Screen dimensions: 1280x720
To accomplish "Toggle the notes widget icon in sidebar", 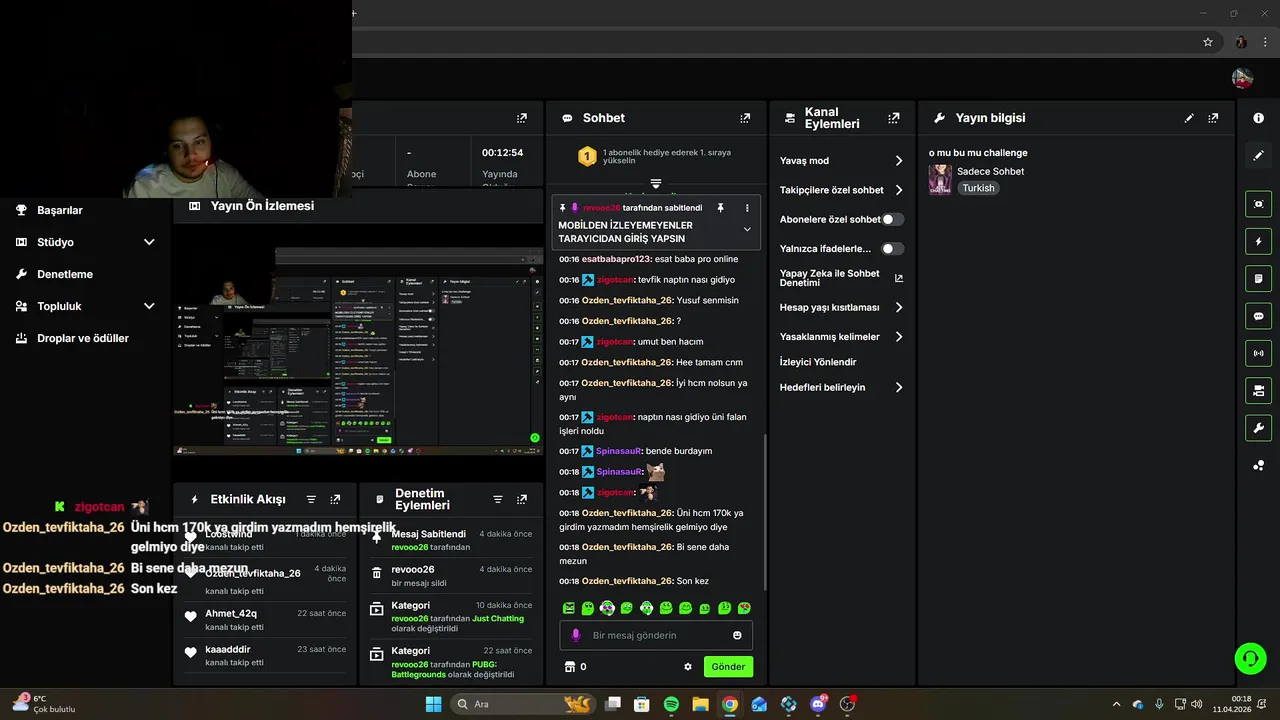I will pos(1258,278).
